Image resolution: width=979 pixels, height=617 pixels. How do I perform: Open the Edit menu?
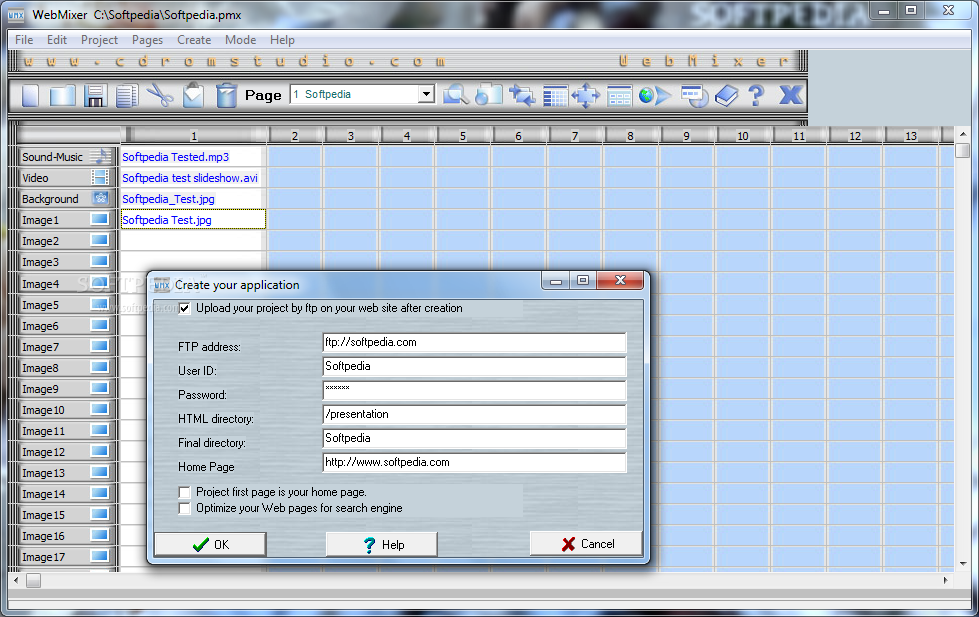pyautogui.click(x=57, y=40)
